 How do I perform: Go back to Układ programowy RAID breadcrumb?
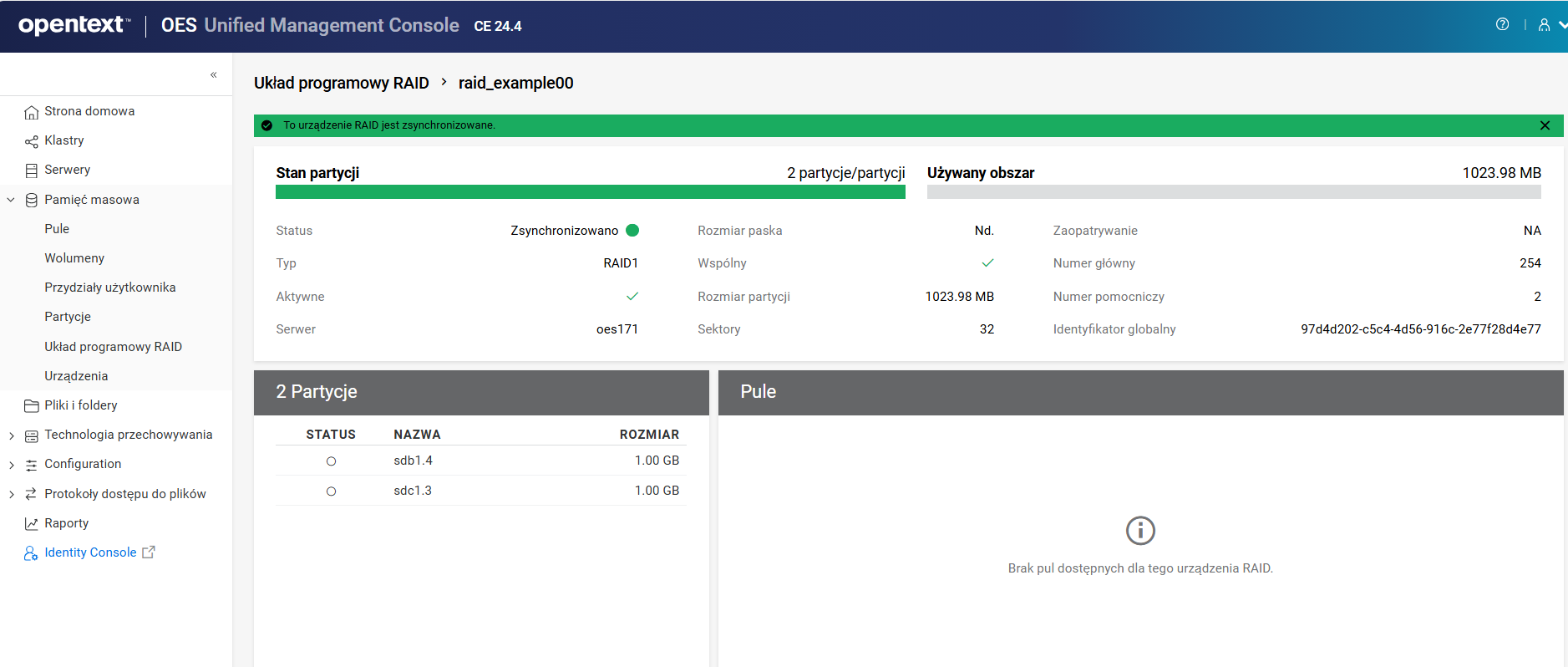[341, 83]
